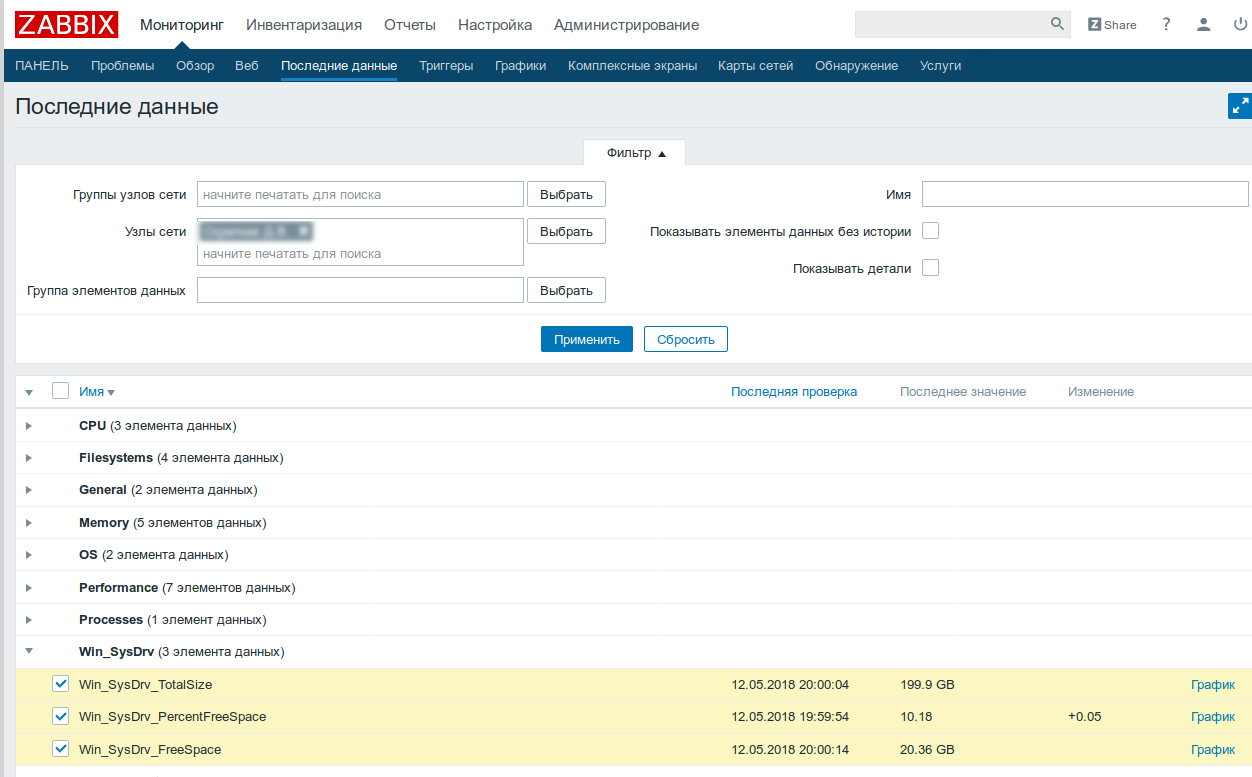Go to the Услуги submenu
Screen dimensions: 1252x777
tap(941, 66)
